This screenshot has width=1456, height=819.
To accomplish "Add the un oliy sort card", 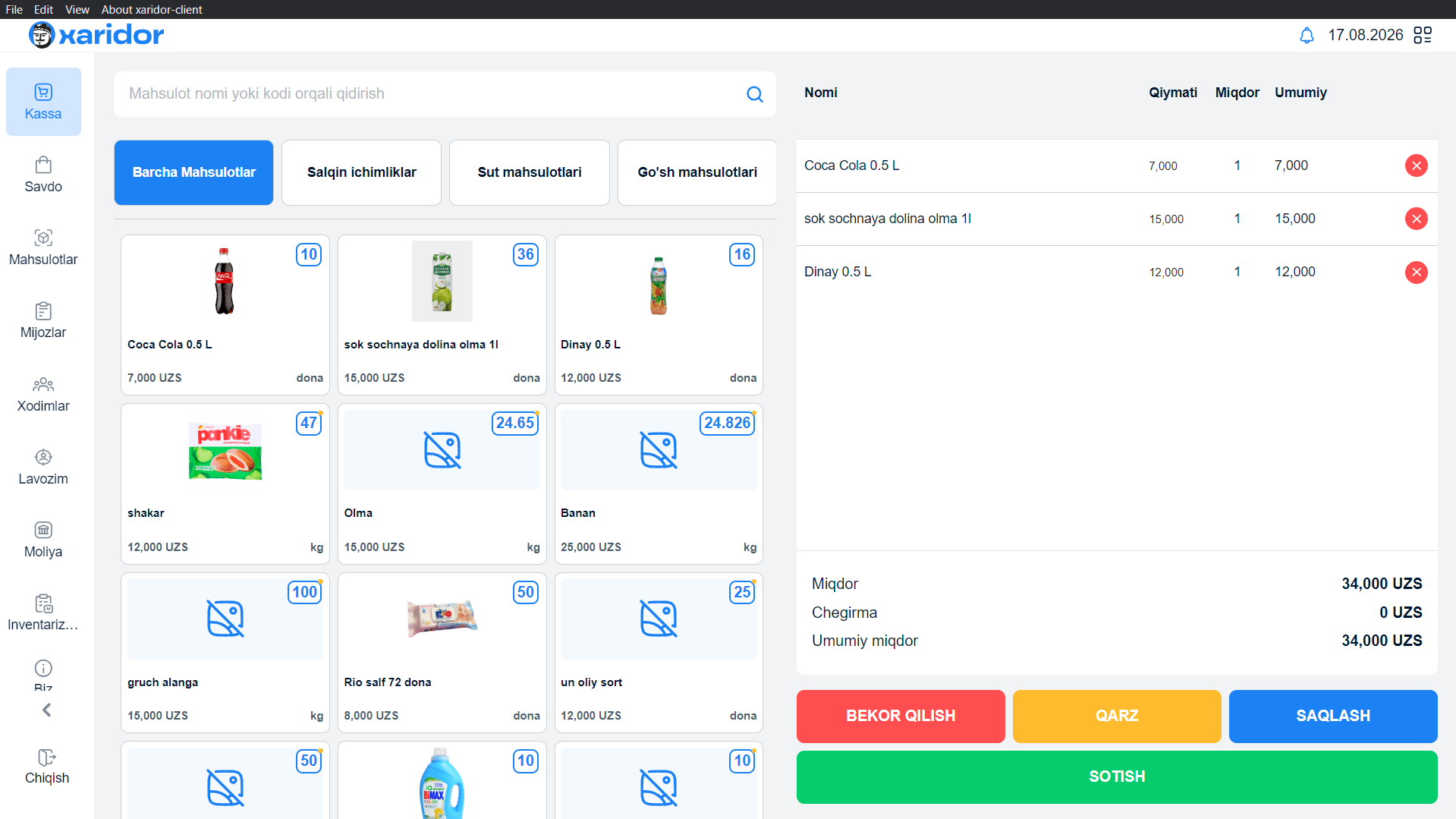I will (659, 652).
